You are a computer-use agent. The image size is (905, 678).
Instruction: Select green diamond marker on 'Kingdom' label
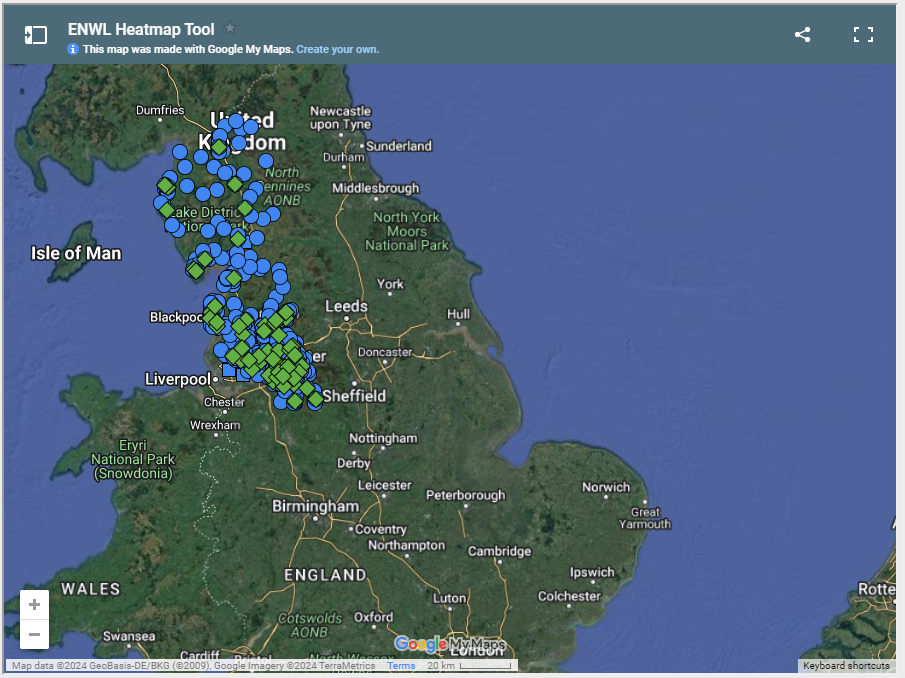219,147
